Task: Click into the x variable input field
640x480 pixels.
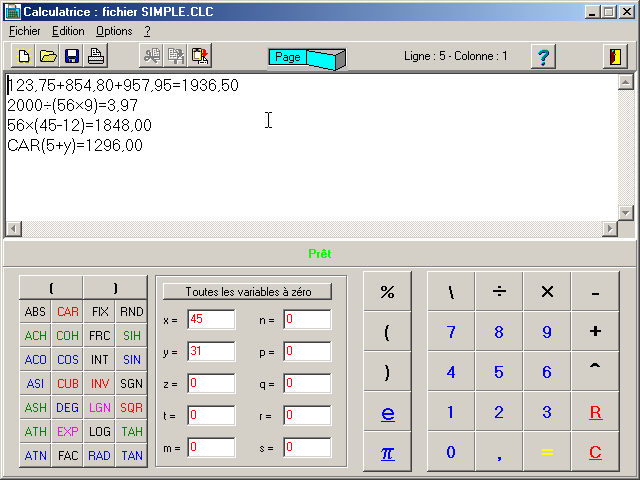Action: pyautogui.click(x=210, y=320)
